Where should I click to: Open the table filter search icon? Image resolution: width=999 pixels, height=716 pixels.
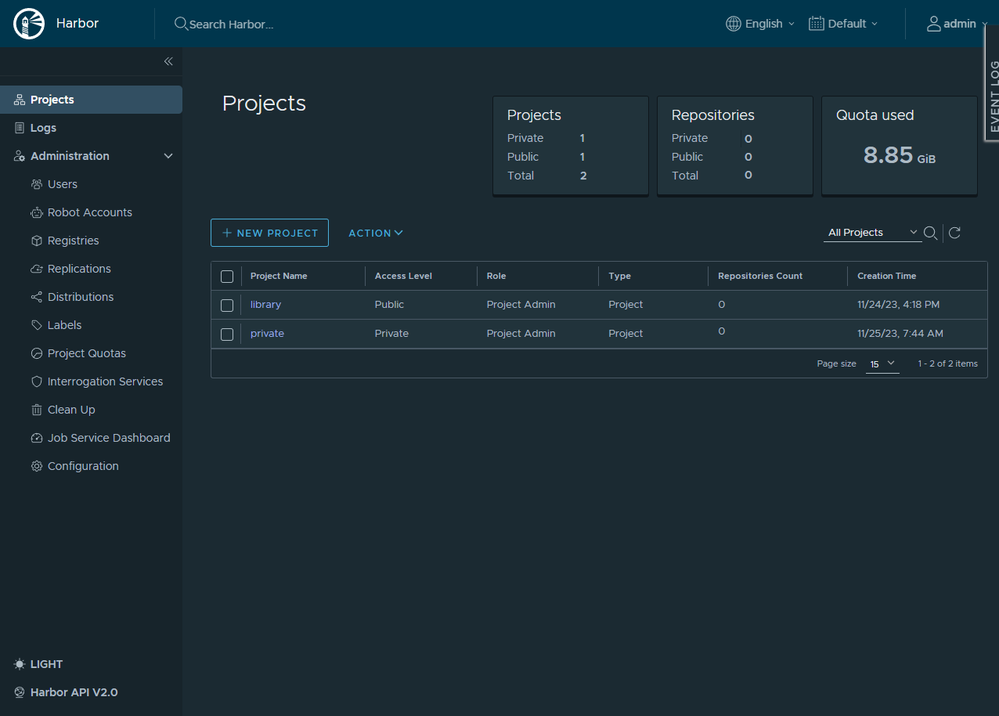point(930,233)
